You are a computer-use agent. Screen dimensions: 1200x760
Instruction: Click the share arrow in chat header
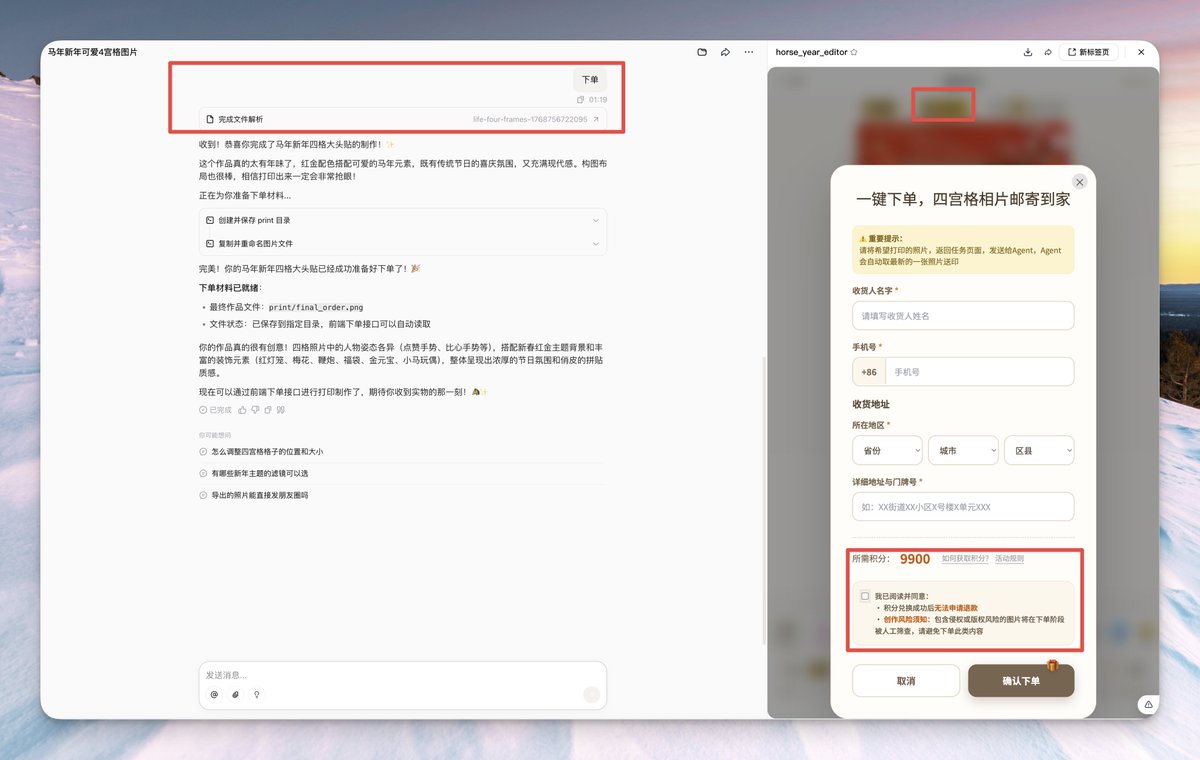[725, 52]
